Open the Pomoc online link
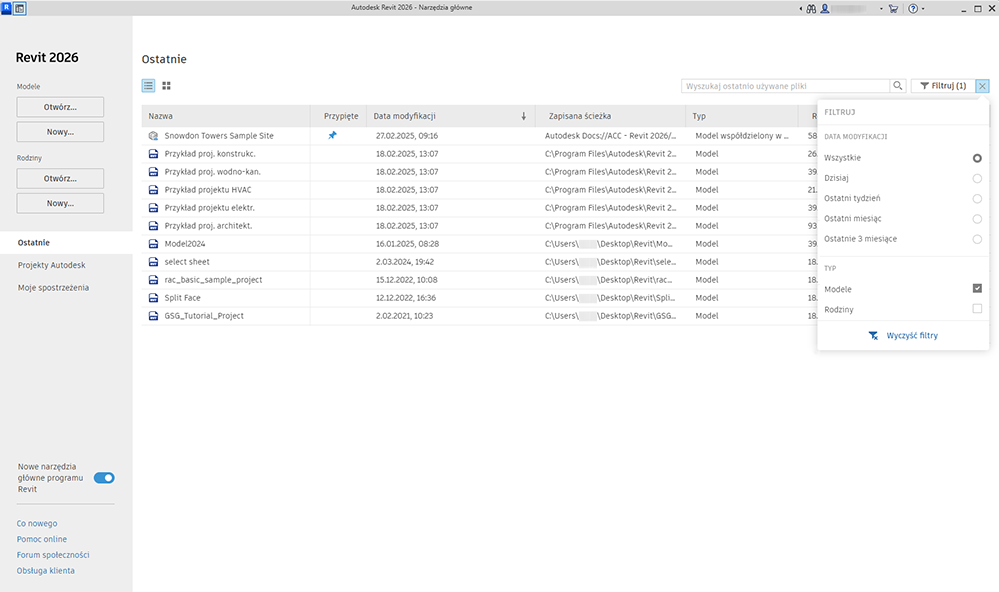 pos(41,539)
